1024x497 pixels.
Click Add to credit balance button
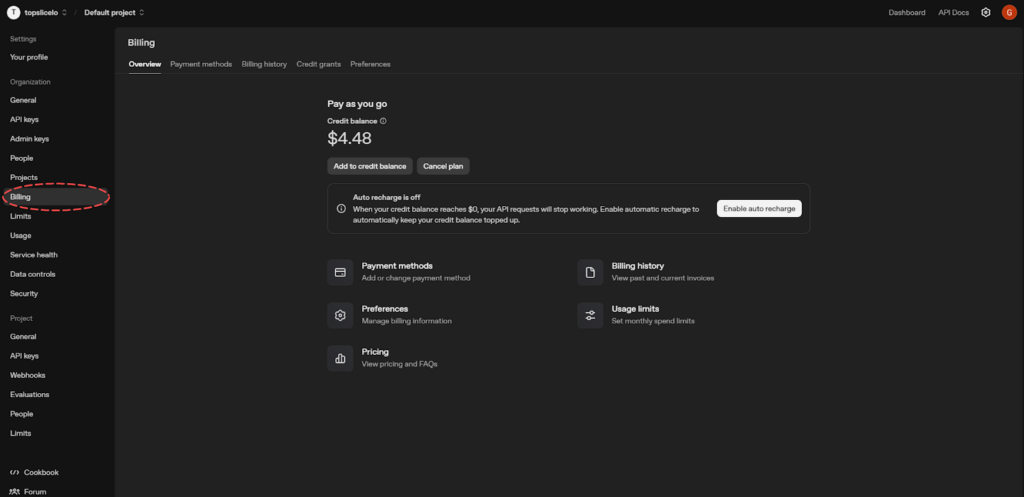[x=369, y=166]
